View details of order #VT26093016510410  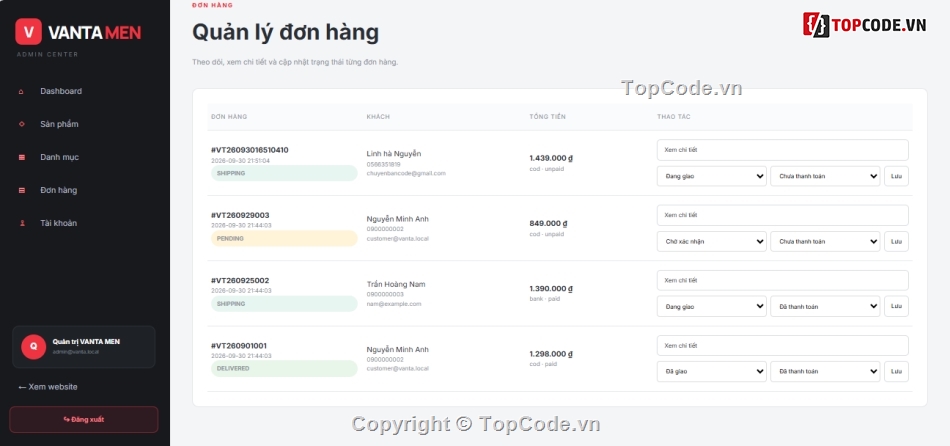tap(783, 150)
